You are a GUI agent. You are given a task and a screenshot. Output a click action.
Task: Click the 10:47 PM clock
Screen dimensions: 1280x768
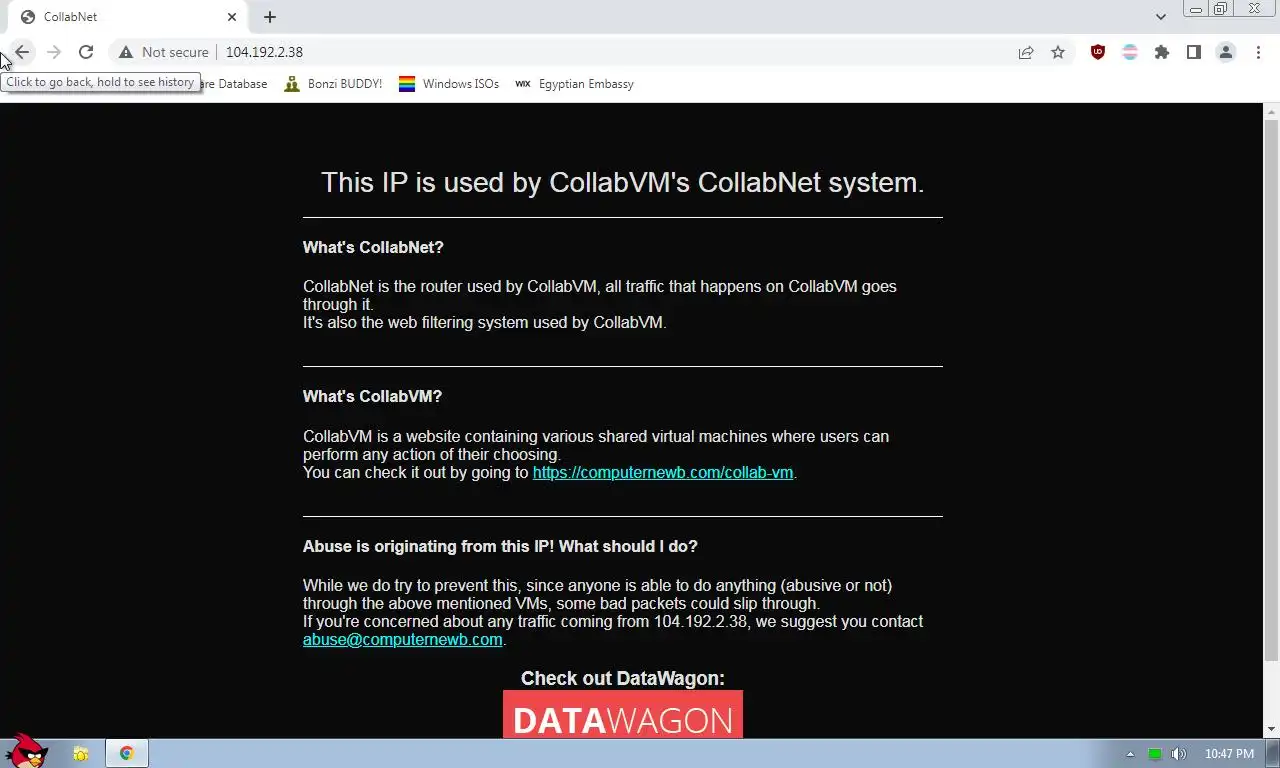click(x=1229, y=754)
